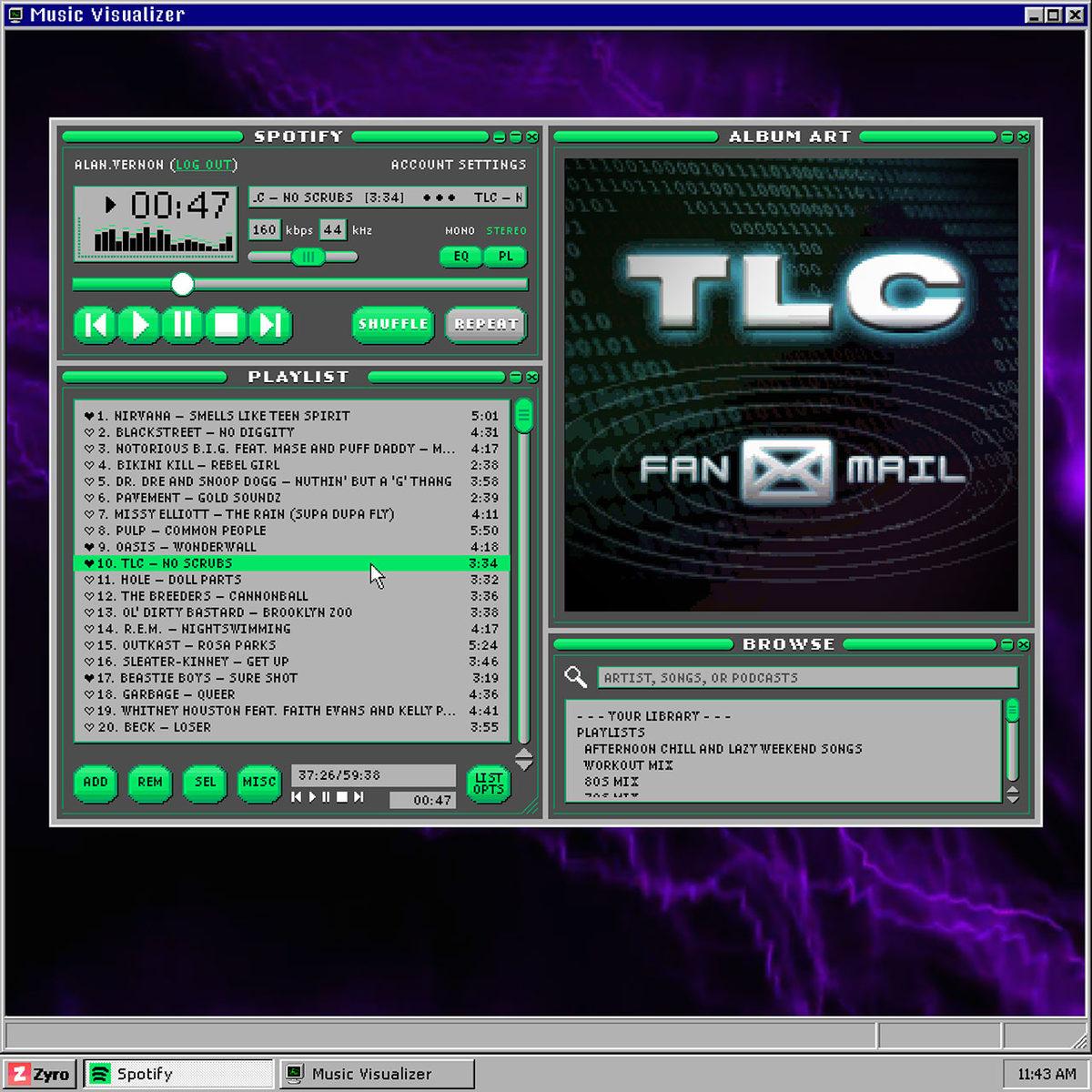Open the Misc playlist options

[x=259, y=783]
